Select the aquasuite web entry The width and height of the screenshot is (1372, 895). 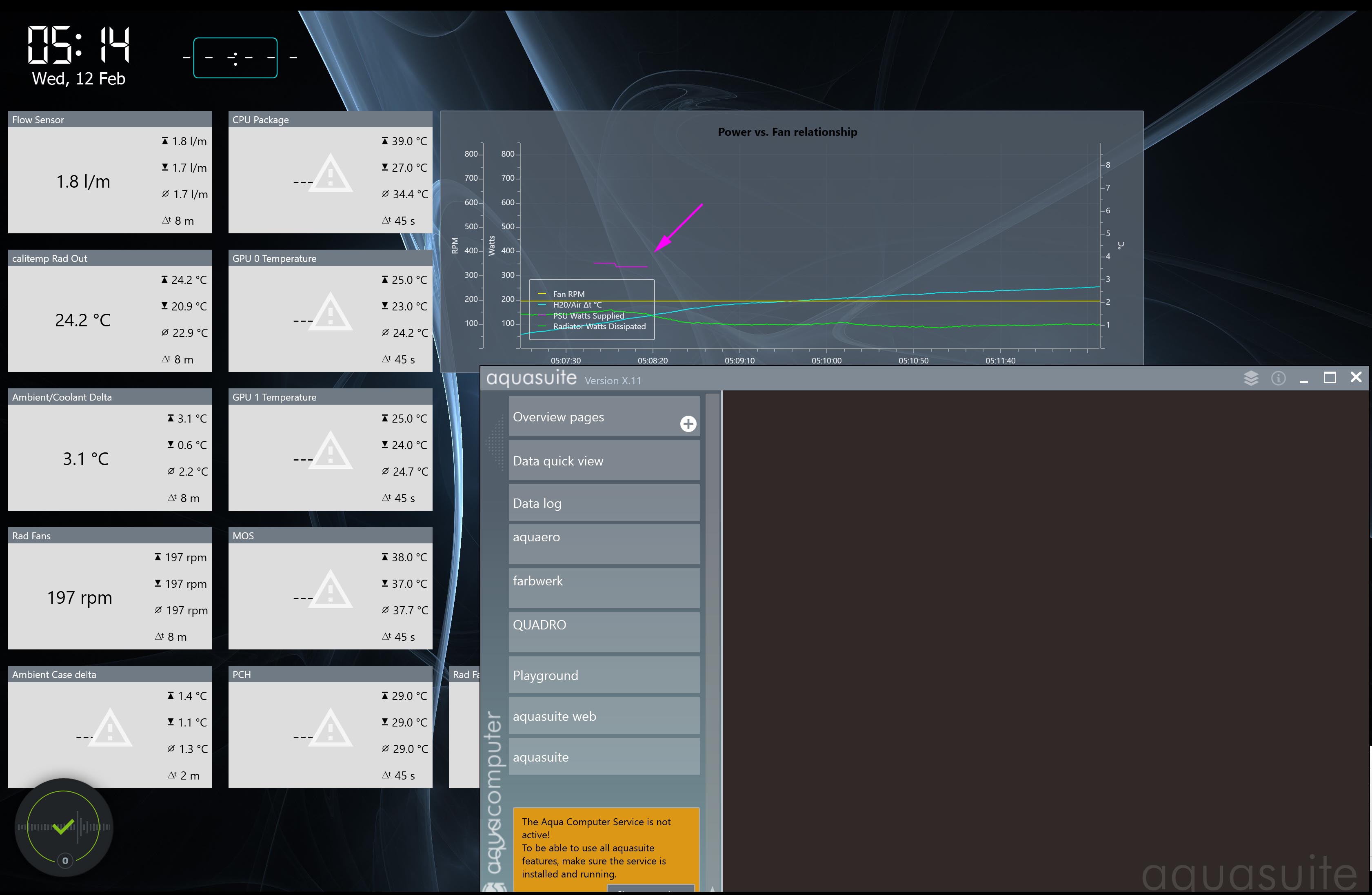(604, 716)
